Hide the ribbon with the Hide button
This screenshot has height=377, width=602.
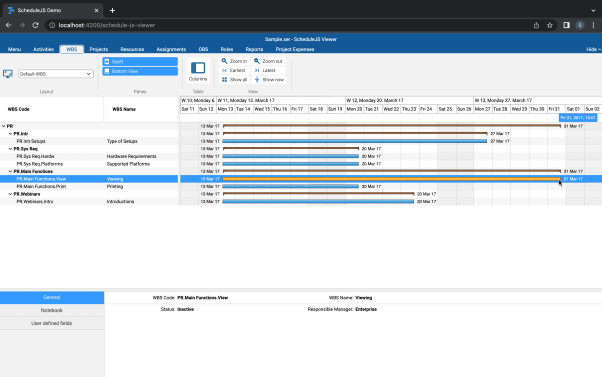[593, 49]
